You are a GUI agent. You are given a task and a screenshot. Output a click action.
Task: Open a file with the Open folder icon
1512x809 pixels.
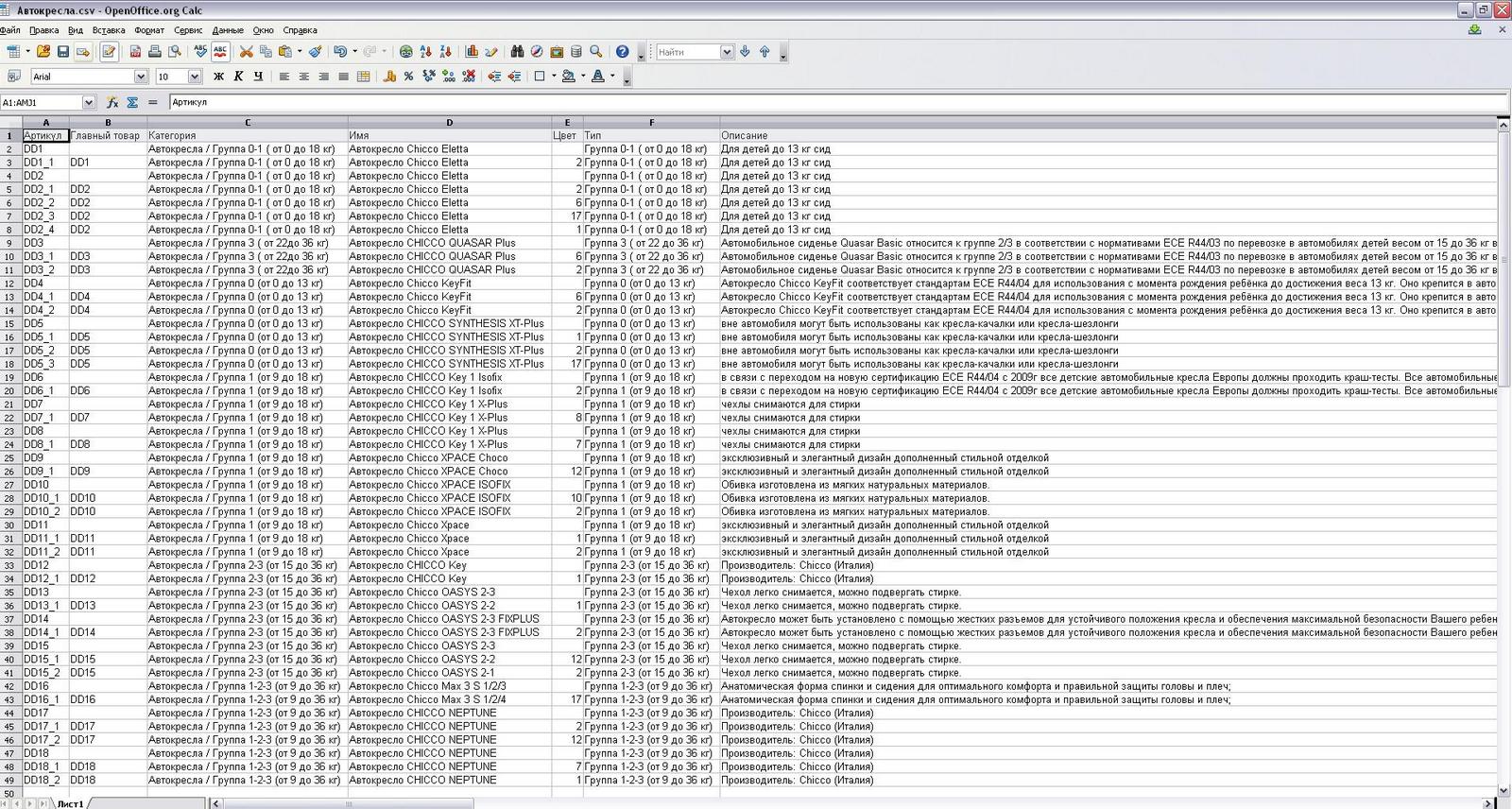43,52
